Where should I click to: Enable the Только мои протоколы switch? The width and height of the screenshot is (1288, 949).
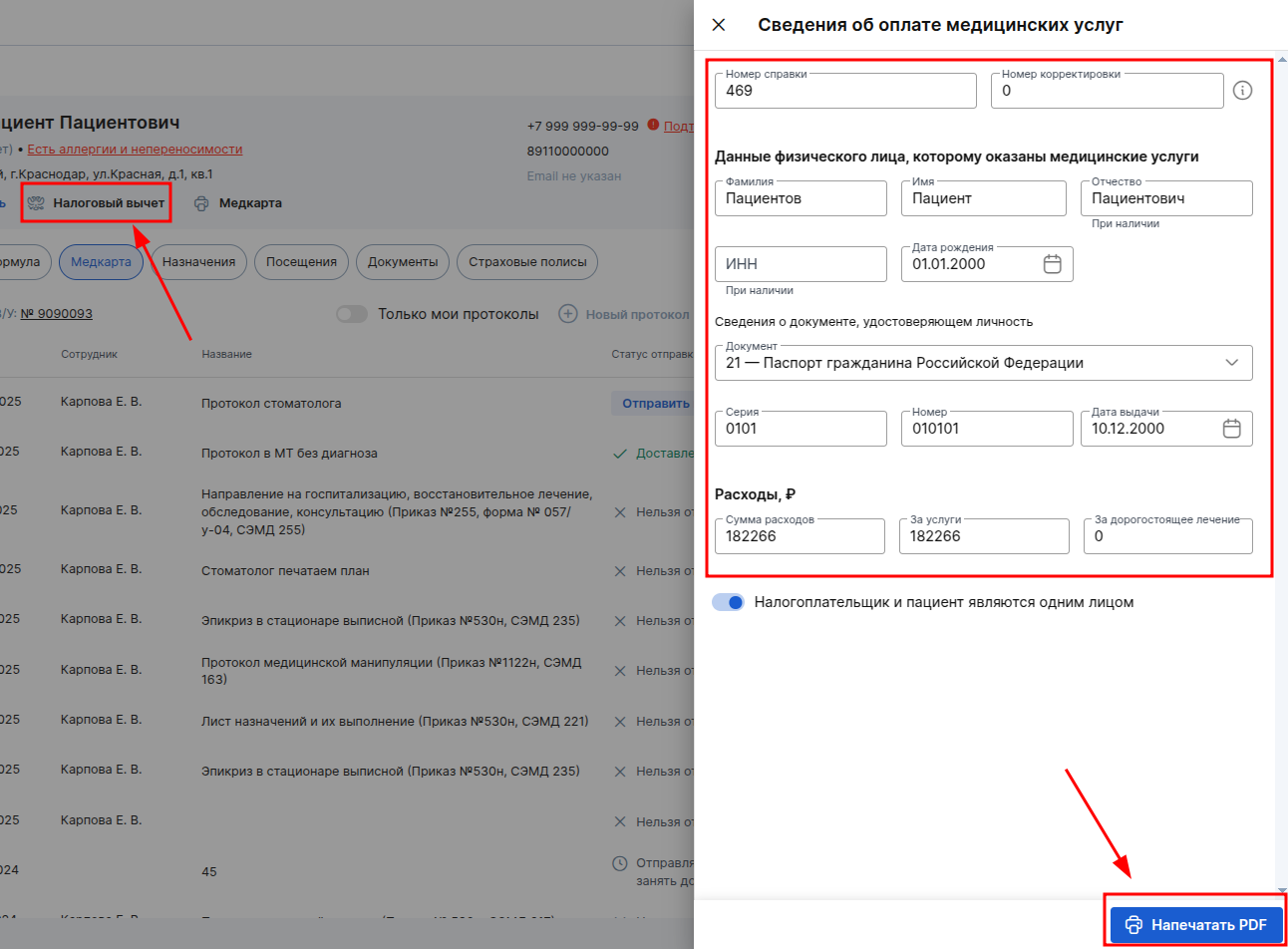click(x=352, y=314)
